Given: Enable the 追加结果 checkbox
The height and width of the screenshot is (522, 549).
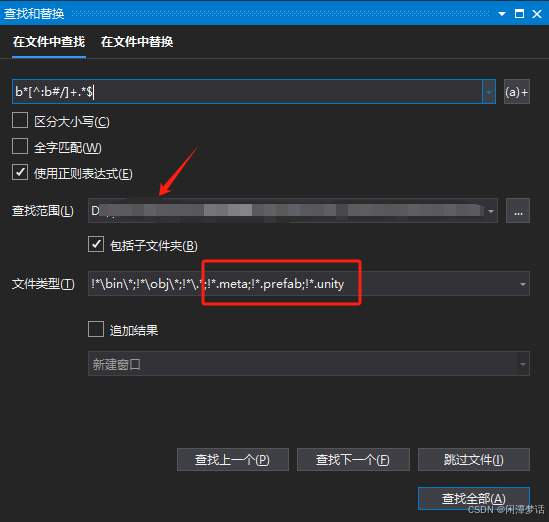Looking at the screenshot, I should pos(96,329).
